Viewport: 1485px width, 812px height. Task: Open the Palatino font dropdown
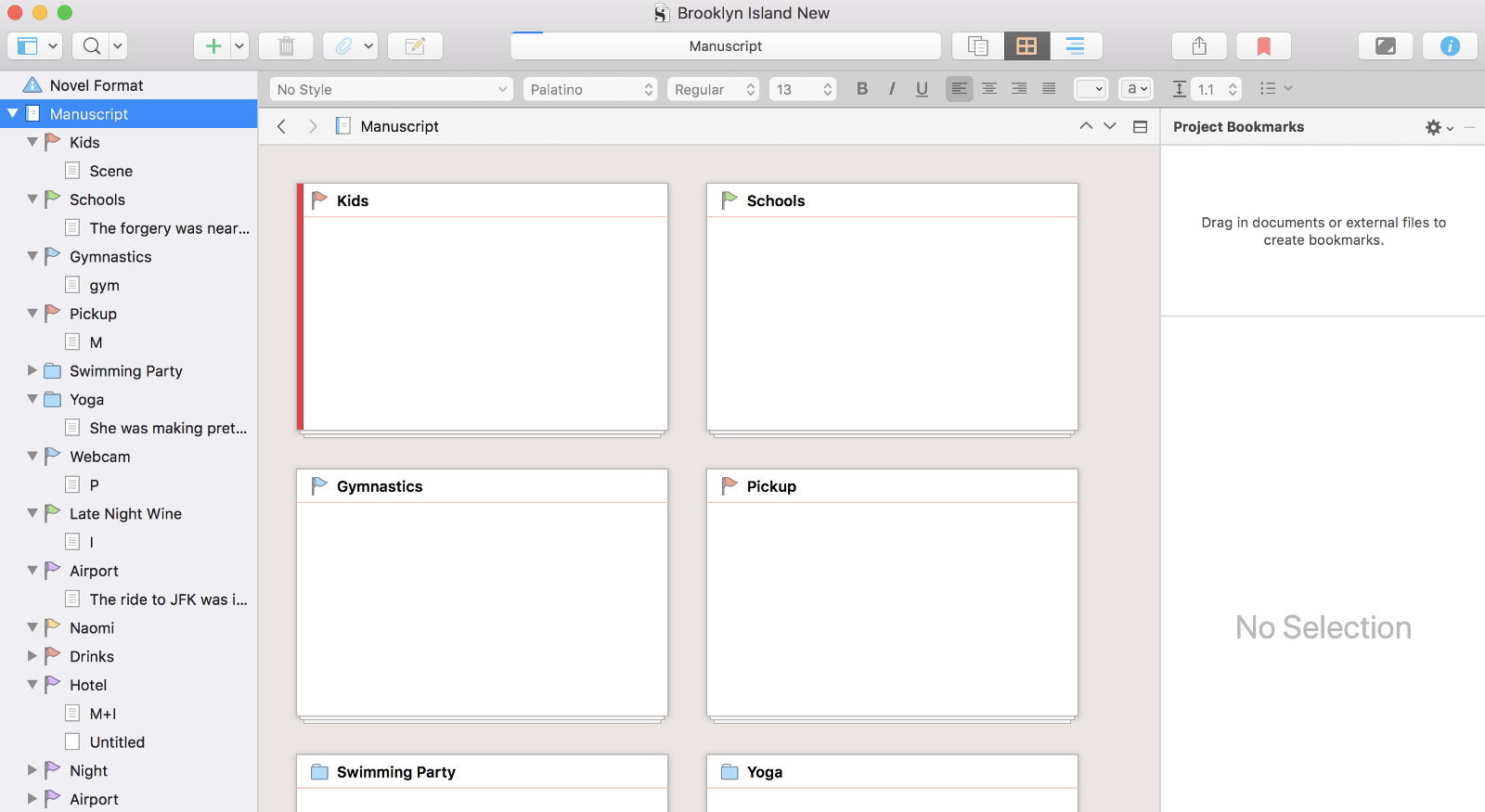click(590, 89)
